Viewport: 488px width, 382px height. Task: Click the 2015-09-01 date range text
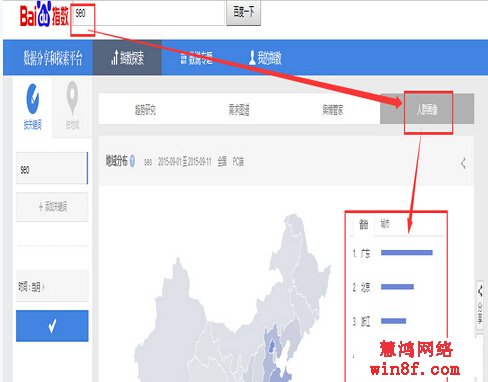pos(184,162)
